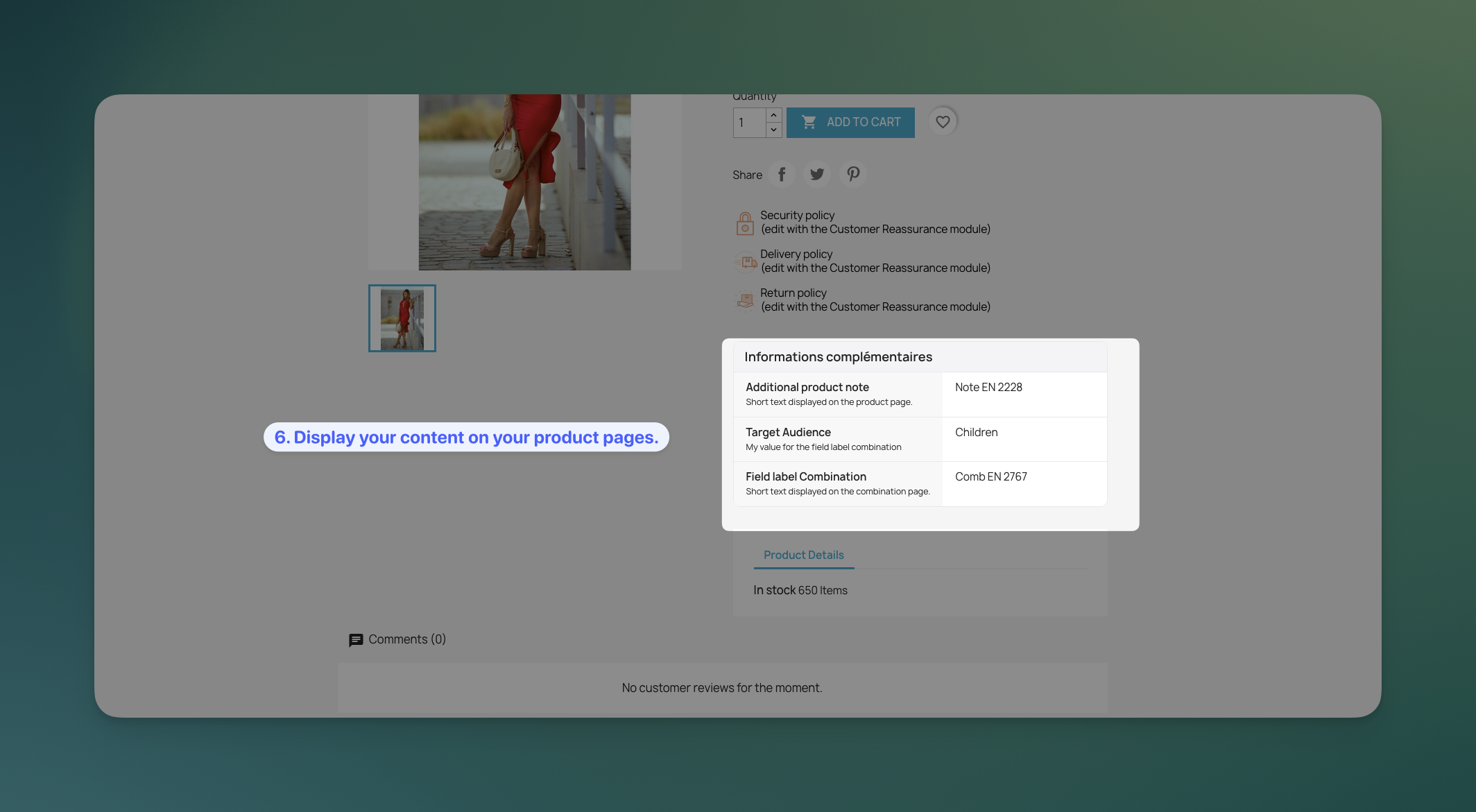The width and height of the screenshot is (1476, 812).
Task: Click the Target Audience Children value
Action: click(x=976, y=432)
